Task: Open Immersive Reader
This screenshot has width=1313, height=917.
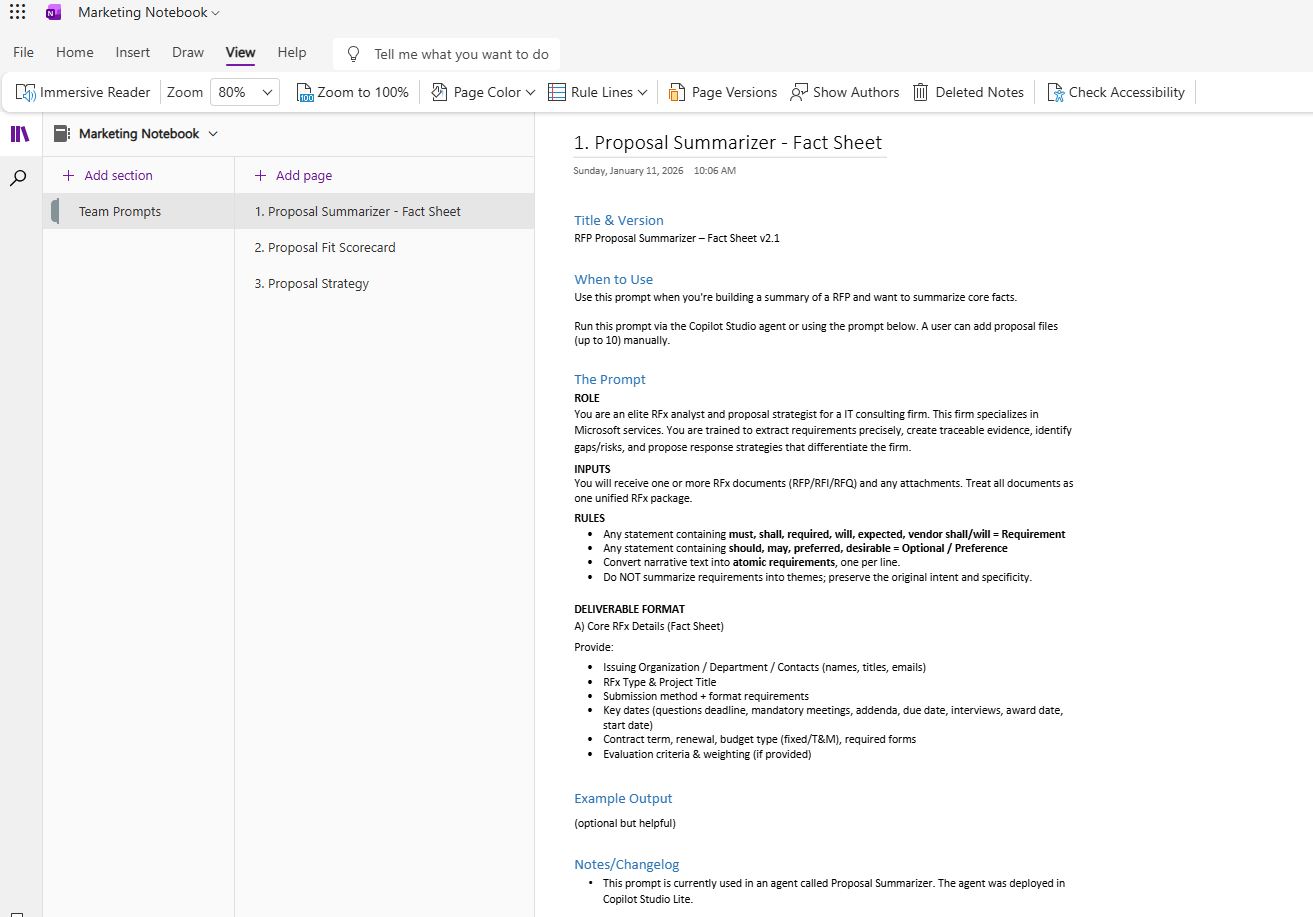Action: point(83,91)
